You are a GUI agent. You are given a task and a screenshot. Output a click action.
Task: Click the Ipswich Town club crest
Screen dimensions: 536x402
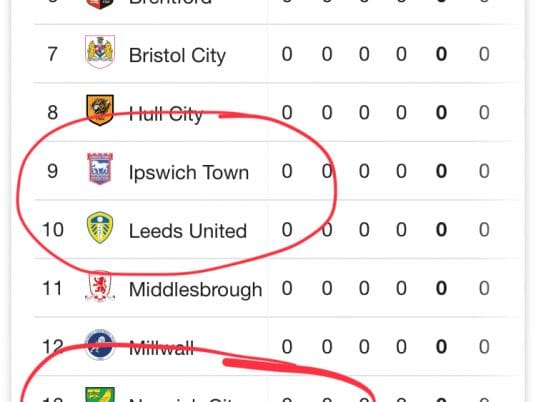[x=100, y=169]
